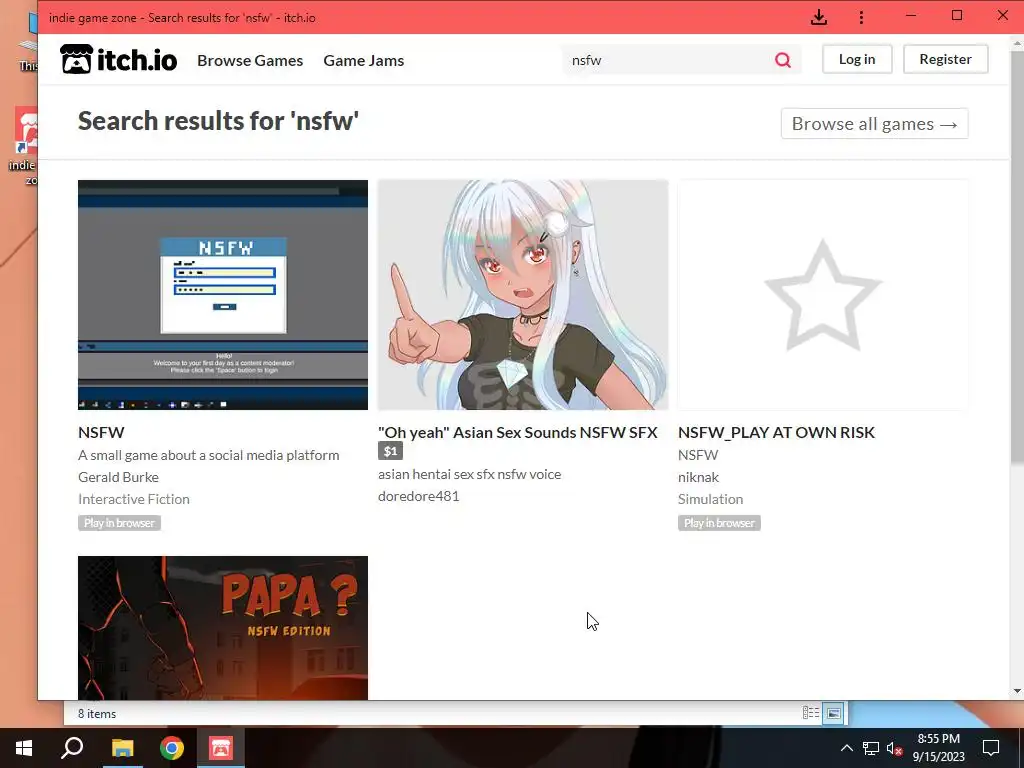Open File Explorer from the taskbar
Image resolution: width=1024 pixels, height=768 pixels.
[x=122, y=748]
